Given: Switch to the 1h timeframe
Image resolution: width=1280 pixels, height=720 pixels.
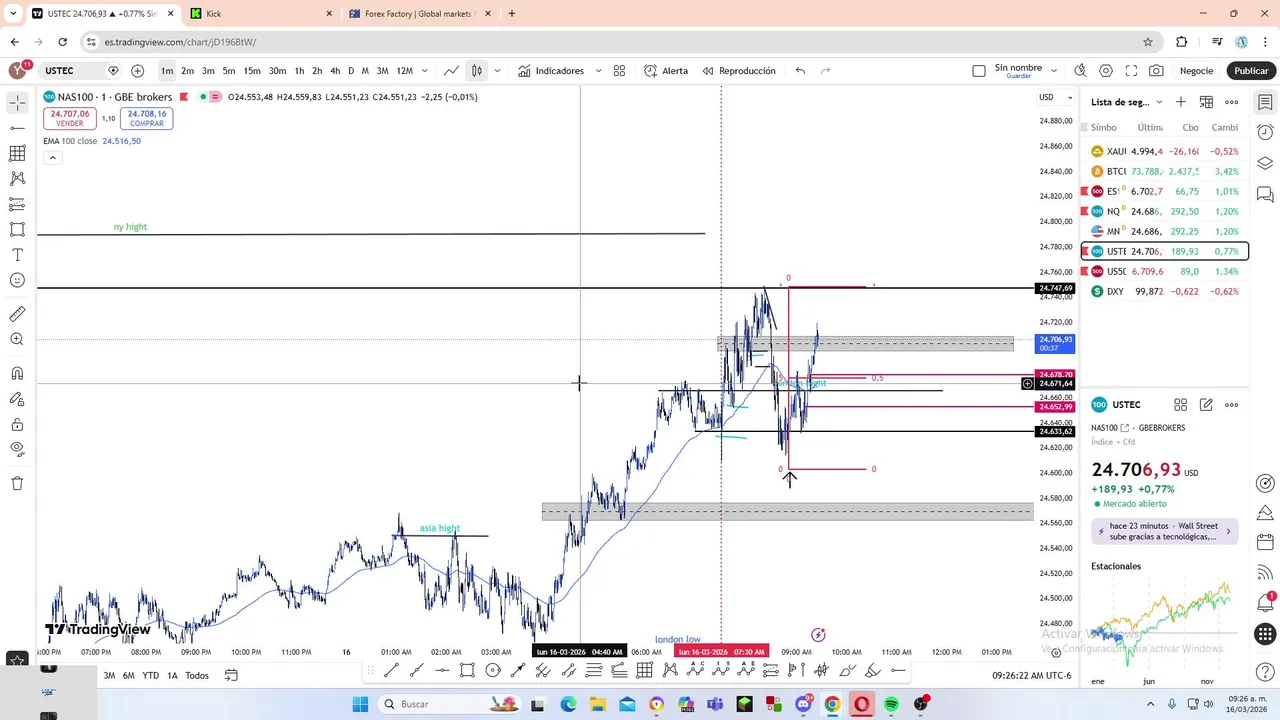Looking at the screenshot, I should click(x=299, y=71).
